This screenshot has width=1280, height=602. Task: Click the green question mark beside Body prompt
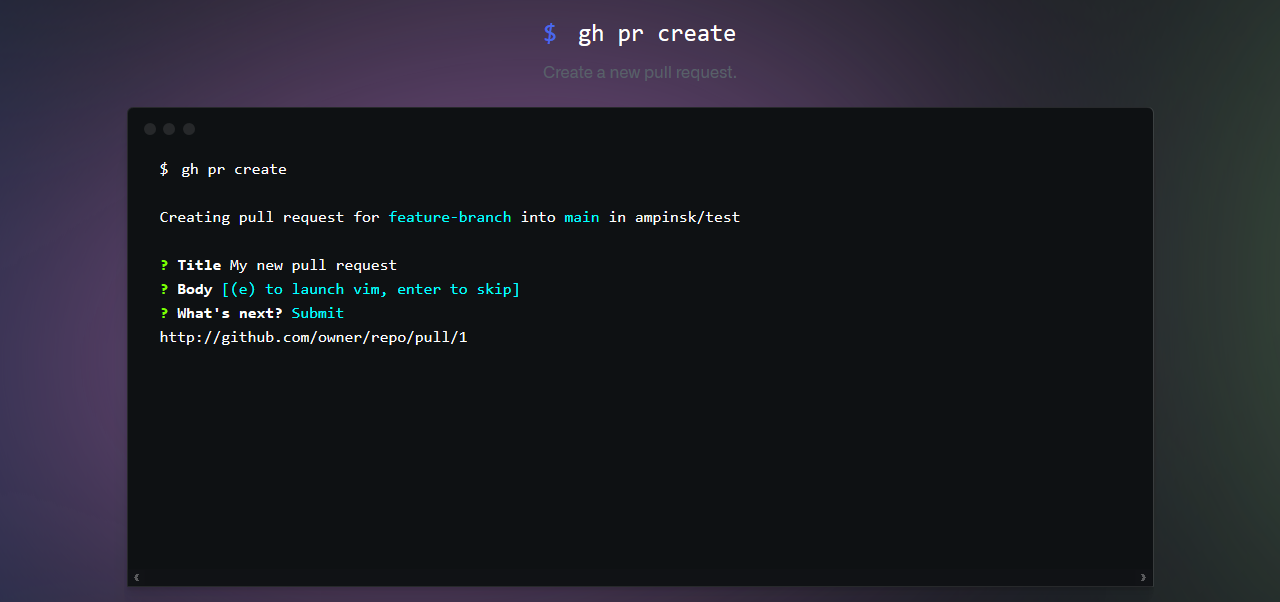click(x=163, y=289)
